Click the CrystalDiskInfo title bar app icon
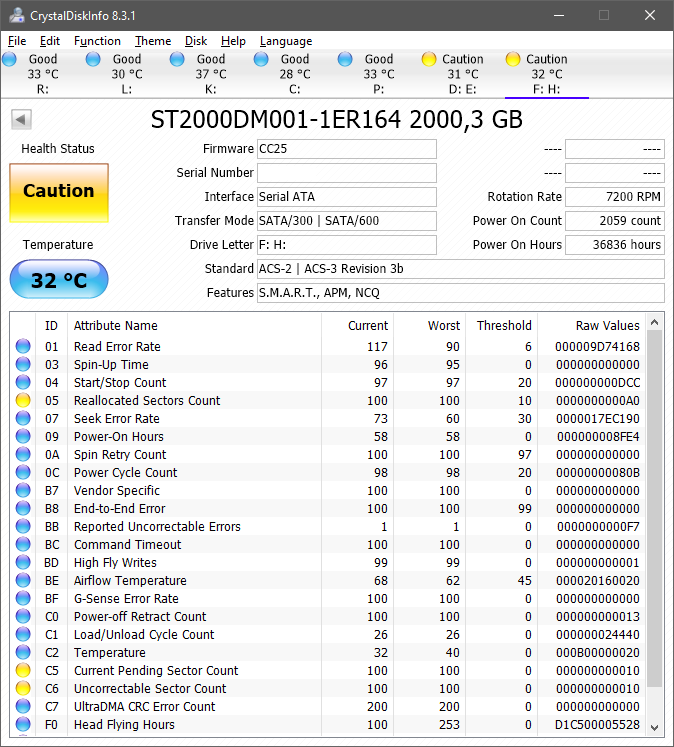This screenshot has height=747, width=674. (16, 15)
